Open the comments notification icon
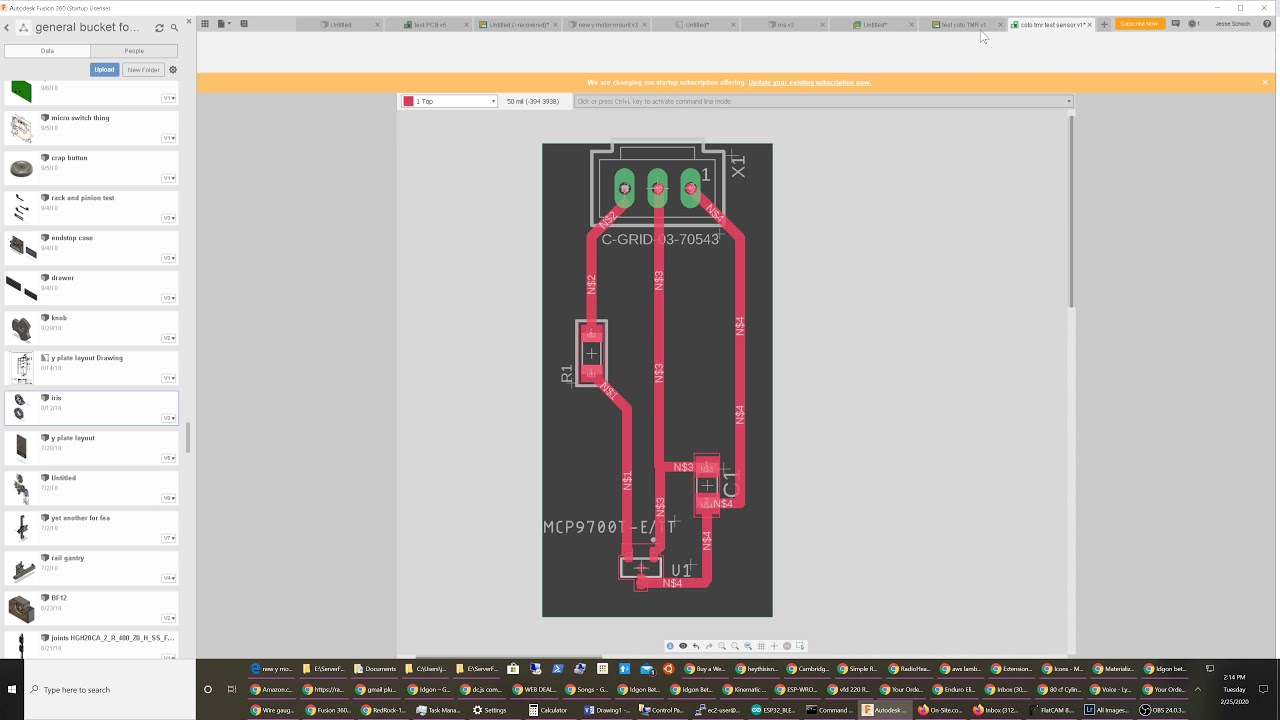The width and height of the screenshot is (1280, 720). pyautogui.click(x=1175, y=24)
